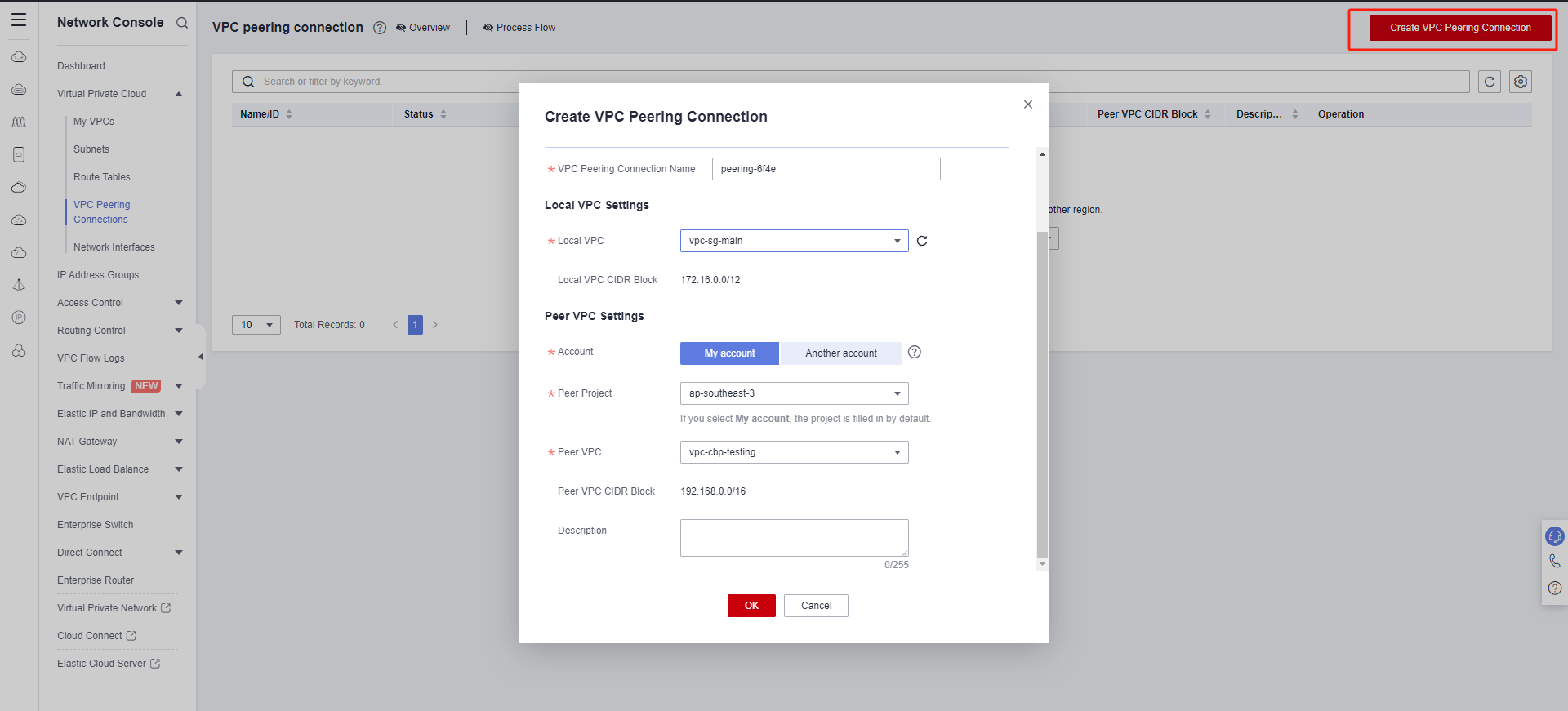1568x711 pixels.
Task: Click the search icon beside Network Console
Action: pos(182,23)
